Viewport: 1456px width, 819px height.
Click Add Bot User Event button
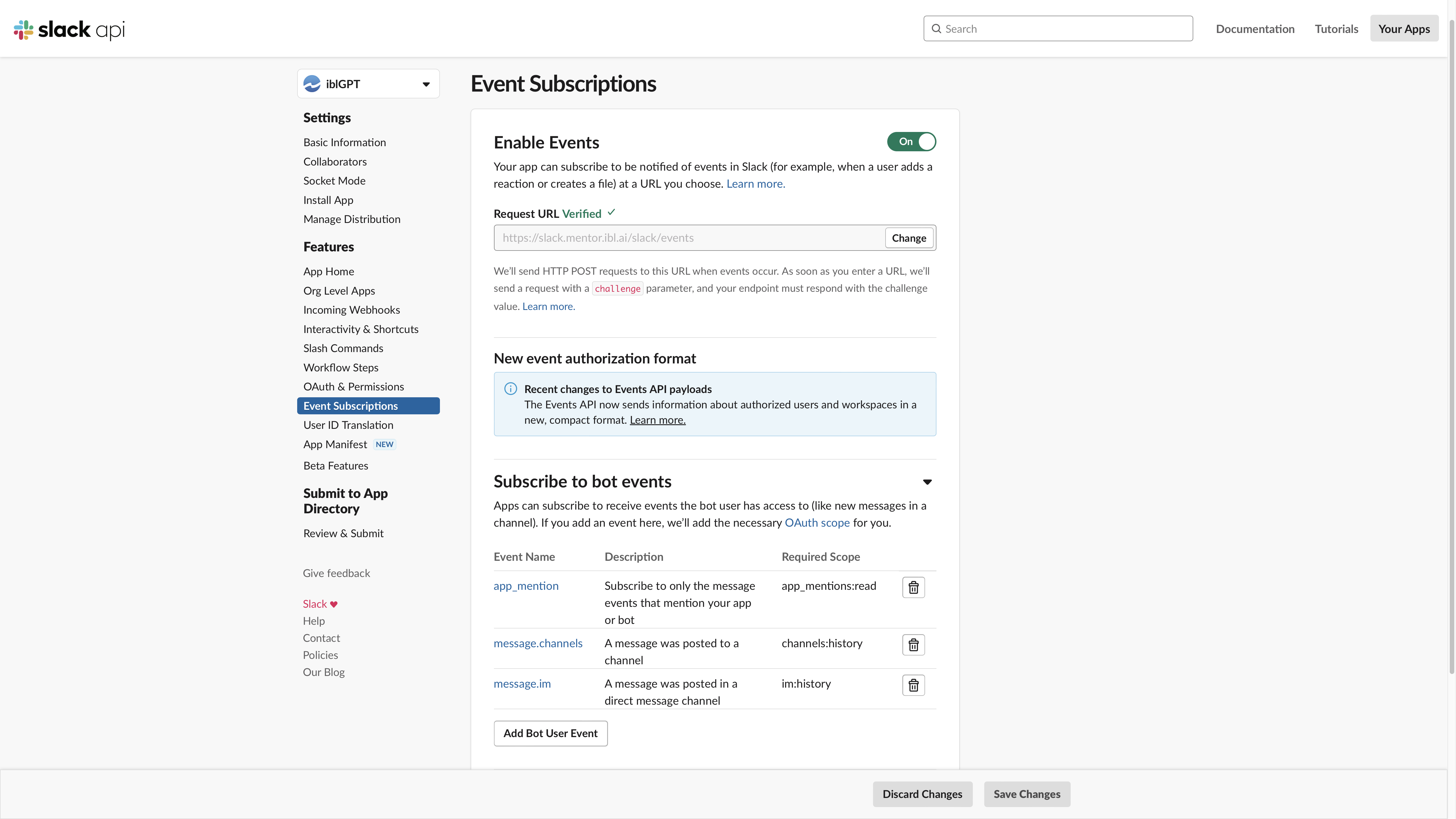(x=550, y=734)
